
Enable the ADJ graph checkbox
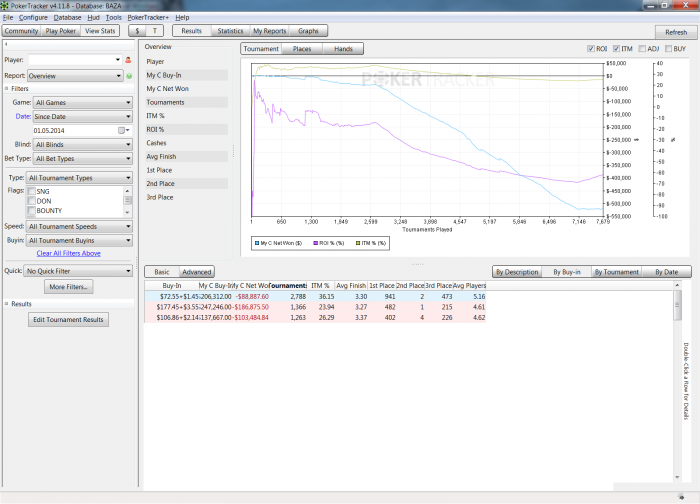pos(641,48)
